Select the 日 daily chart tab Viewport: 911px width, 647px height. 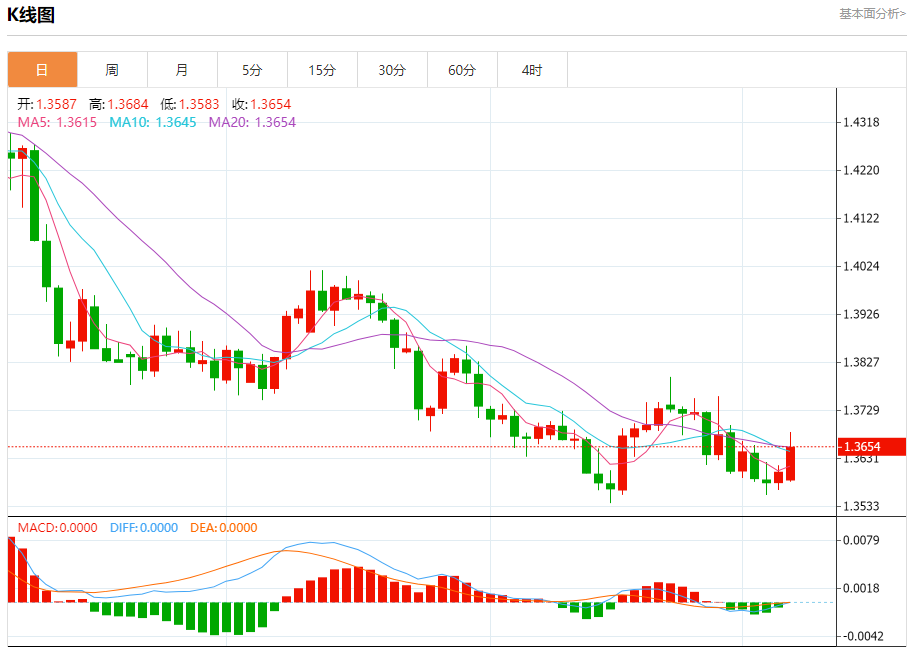point(42,70)
